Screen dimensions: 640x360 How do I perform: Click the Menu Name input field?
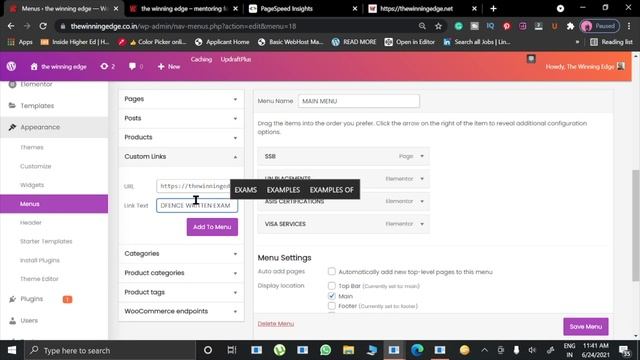(359, 101)
